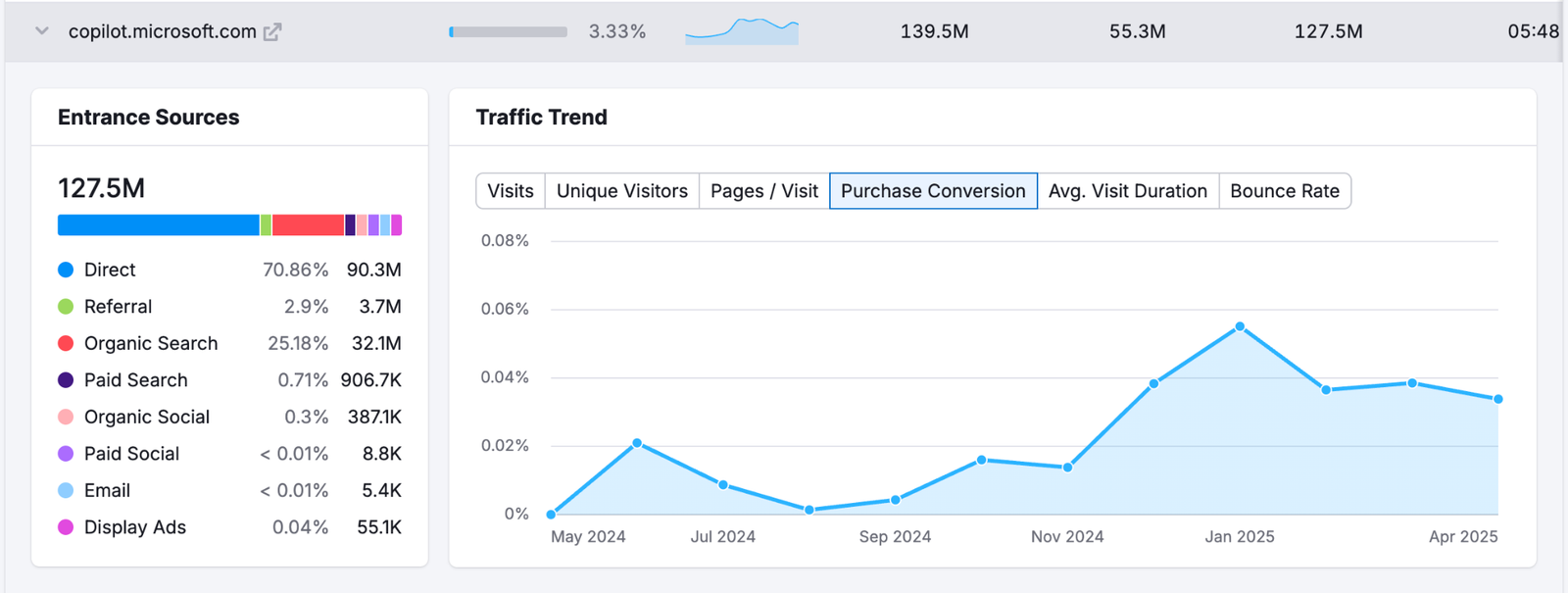Switch to the Unique Visitors tab
This screenshot has width=1568, height=593.
point(622,191)
